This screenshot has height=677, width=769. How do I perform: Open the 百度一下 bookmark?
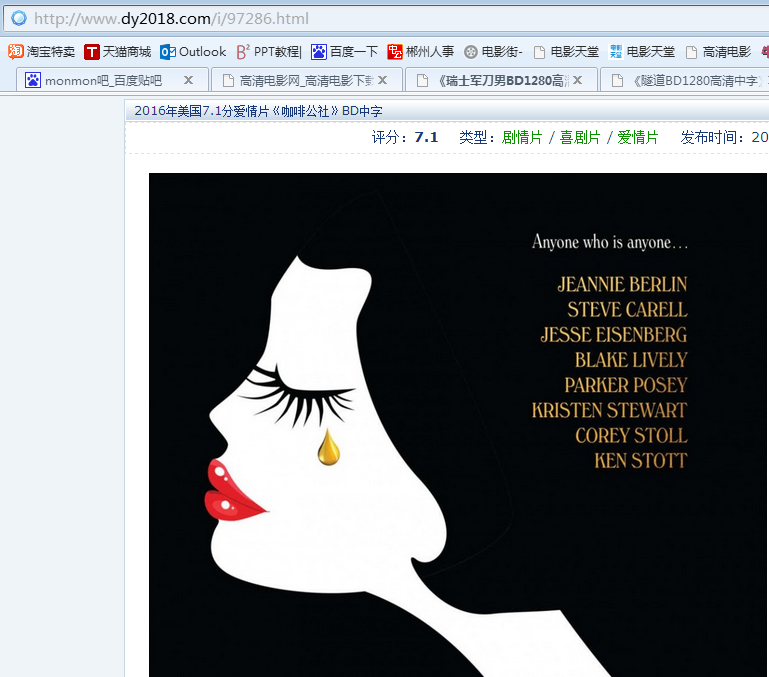[344, 52]
